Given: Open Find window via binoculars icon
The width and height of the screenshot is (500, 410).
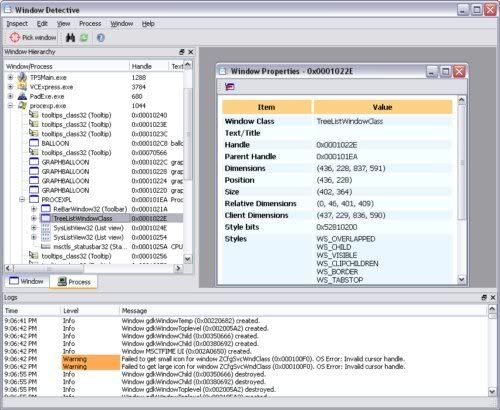Looking at the screenshot, I should (x=70, y=38).
